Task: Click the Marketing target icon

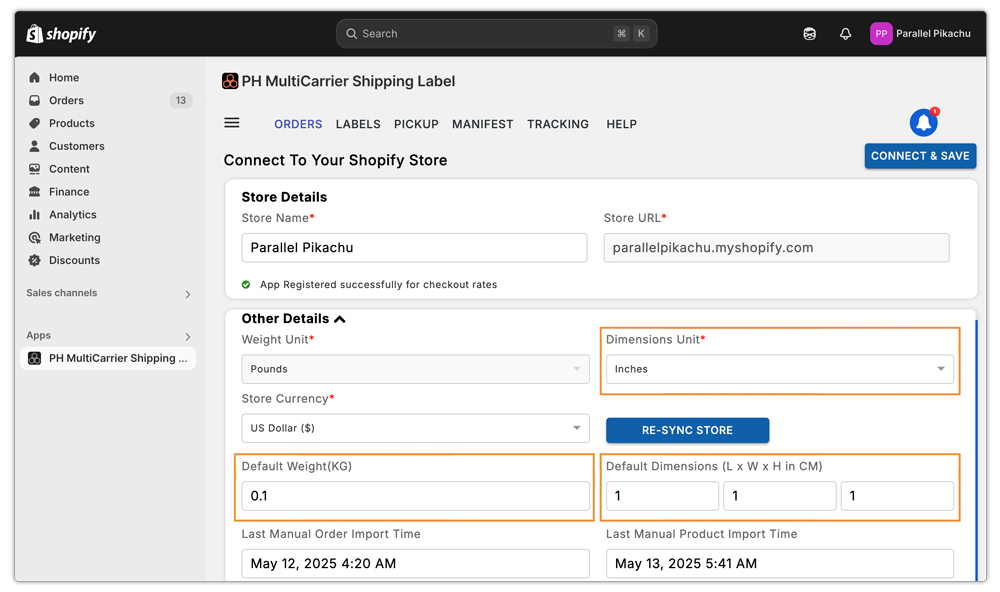Action: 34,237
